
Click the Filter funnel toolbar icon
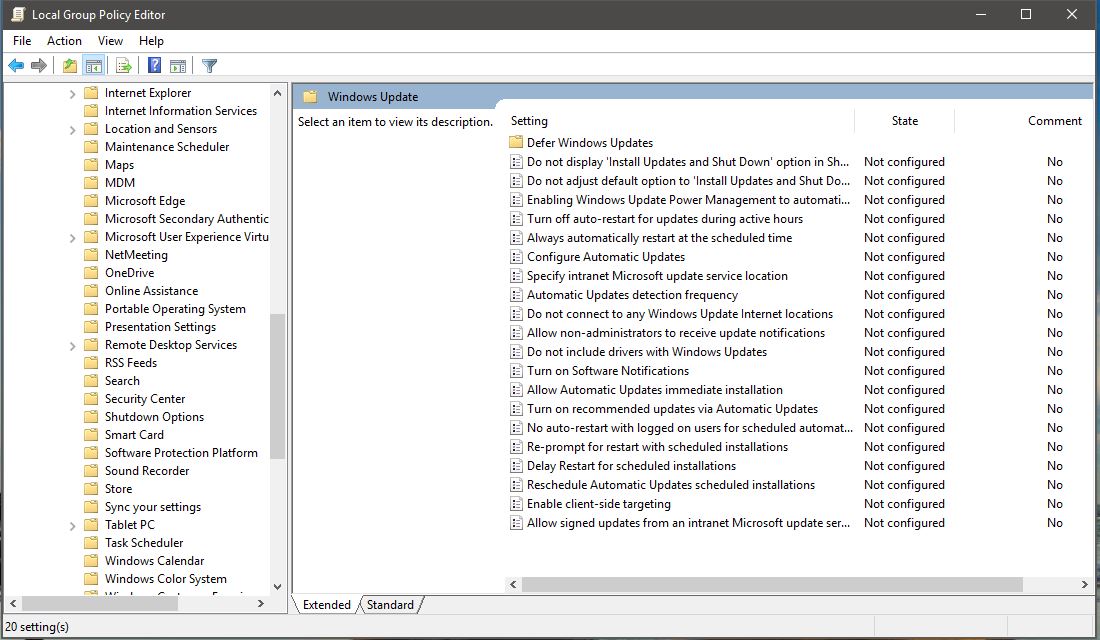click(209, 66)
